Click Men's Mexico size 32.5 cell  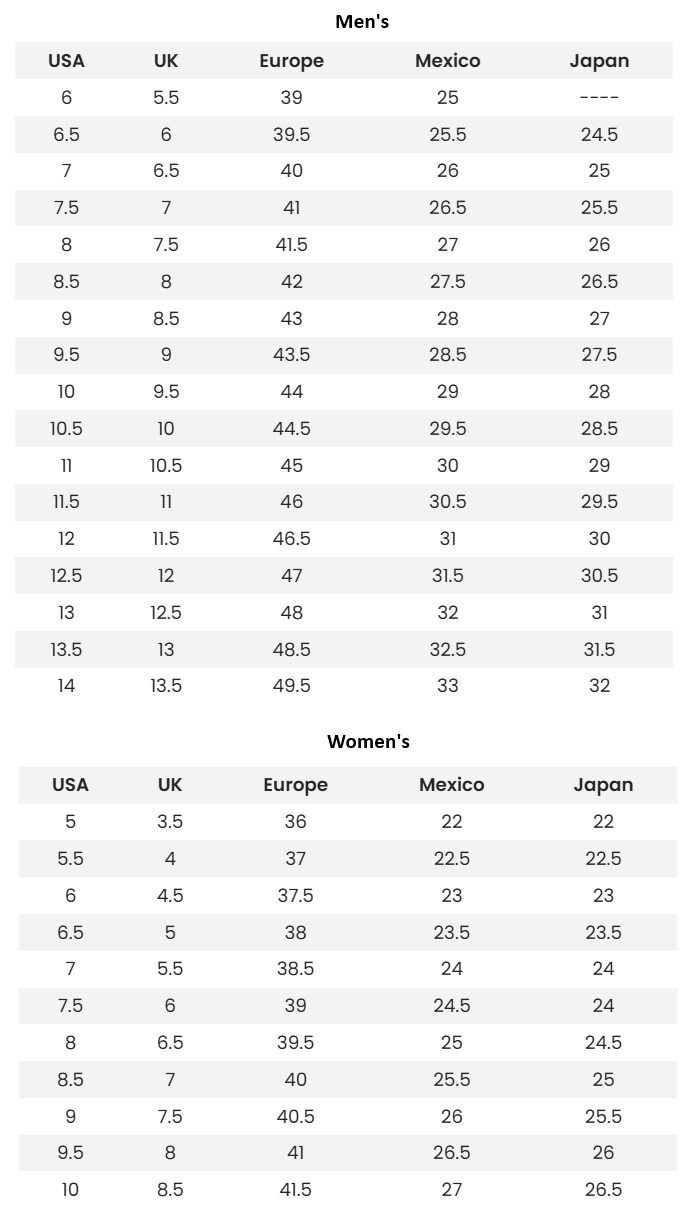pyautogui.click(x=448, y=649)
